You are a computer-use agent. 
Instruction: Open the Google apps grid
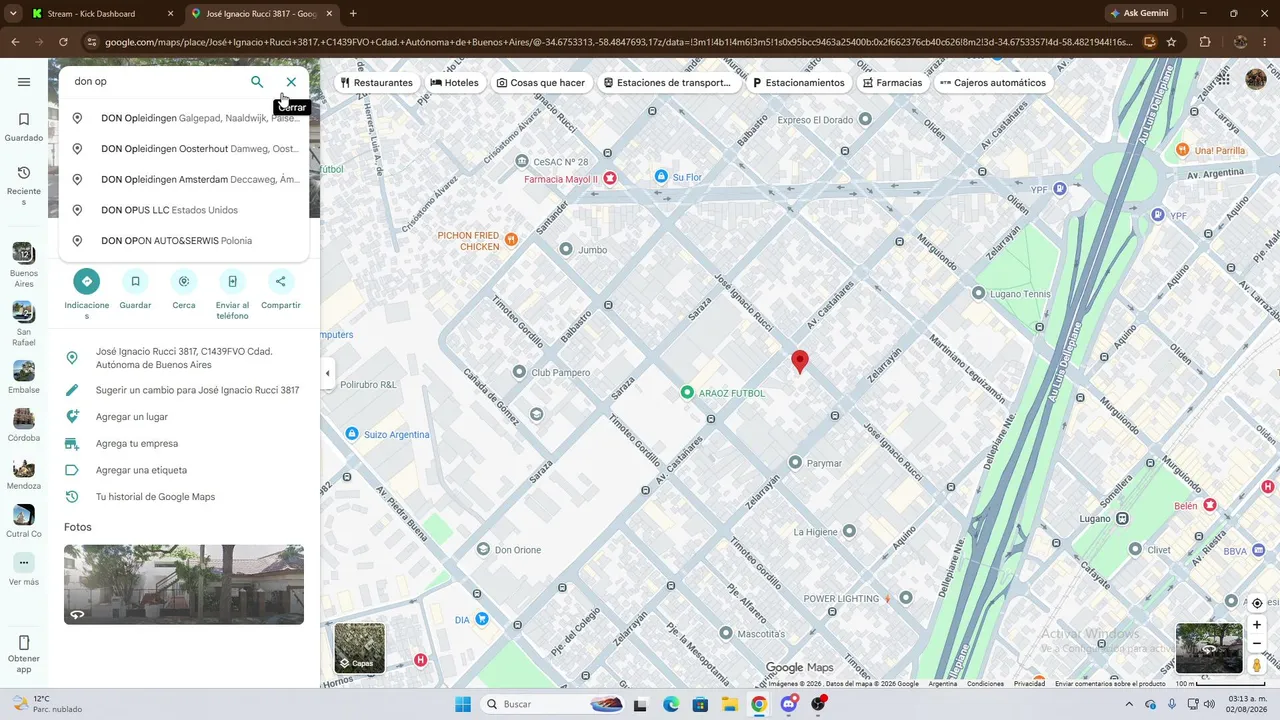[1224, 79]
